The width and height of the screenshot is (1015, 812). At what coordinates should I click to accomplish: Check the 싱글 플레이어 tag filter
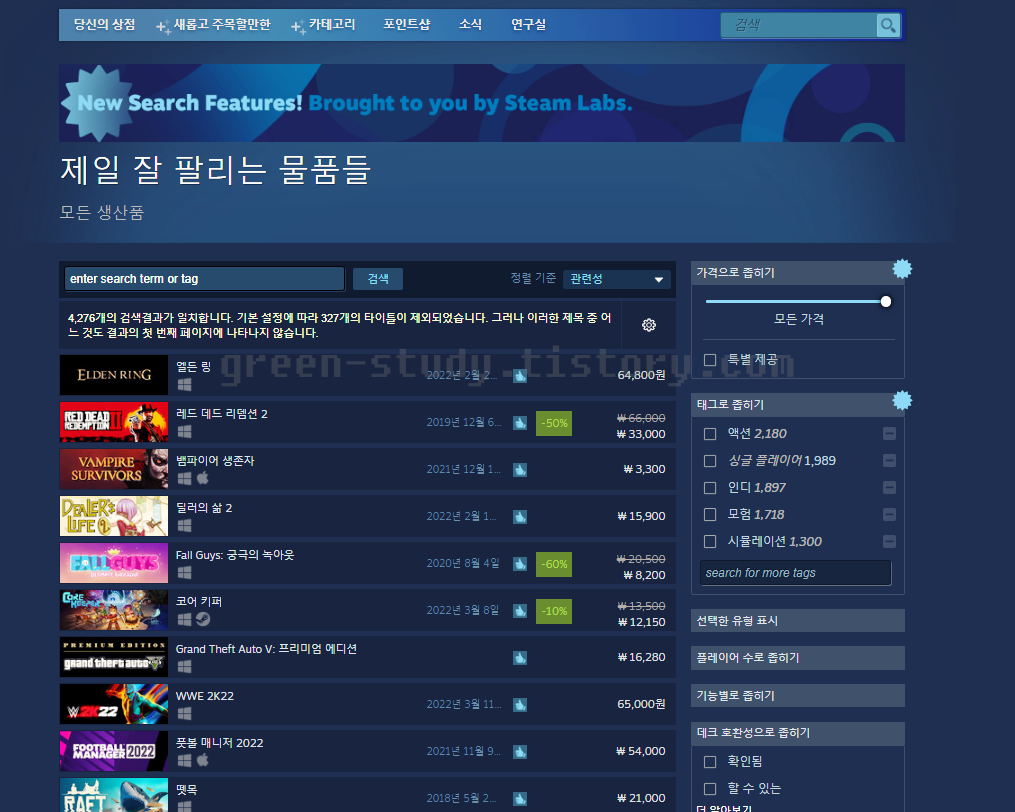tap(710, 460)
